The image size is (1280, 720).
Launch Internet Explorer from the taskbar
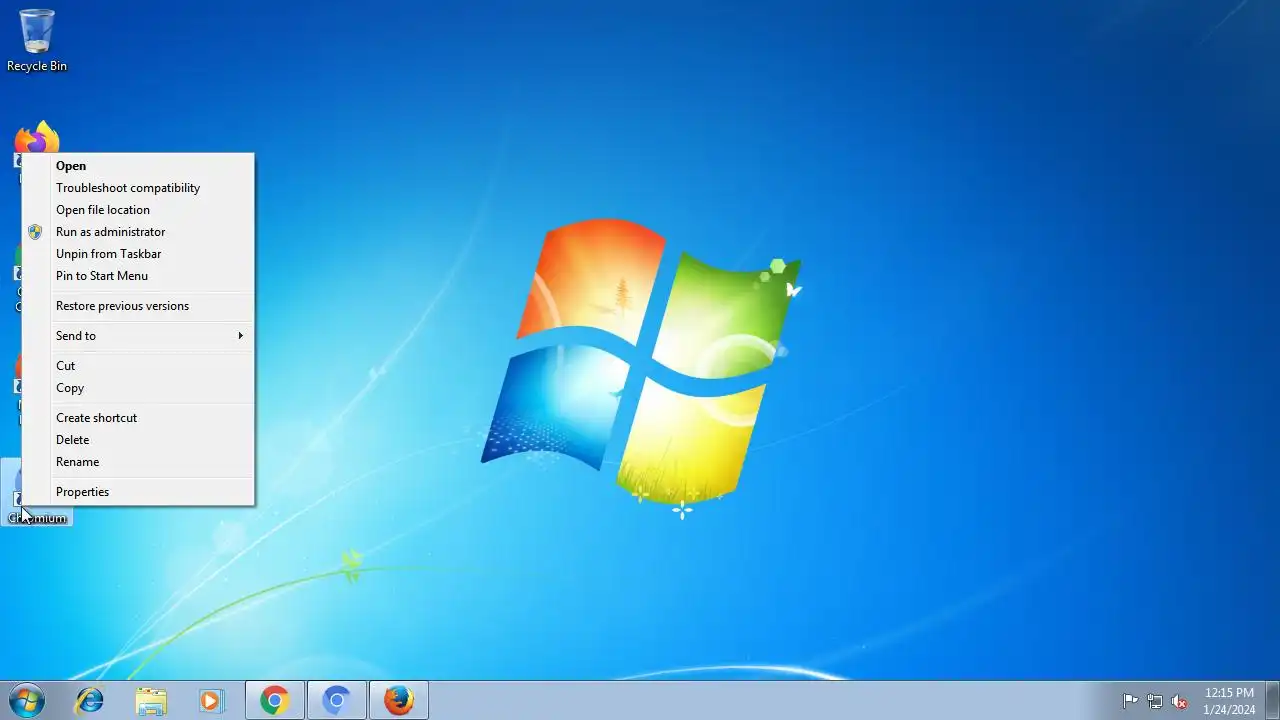(x=90, y=701)
